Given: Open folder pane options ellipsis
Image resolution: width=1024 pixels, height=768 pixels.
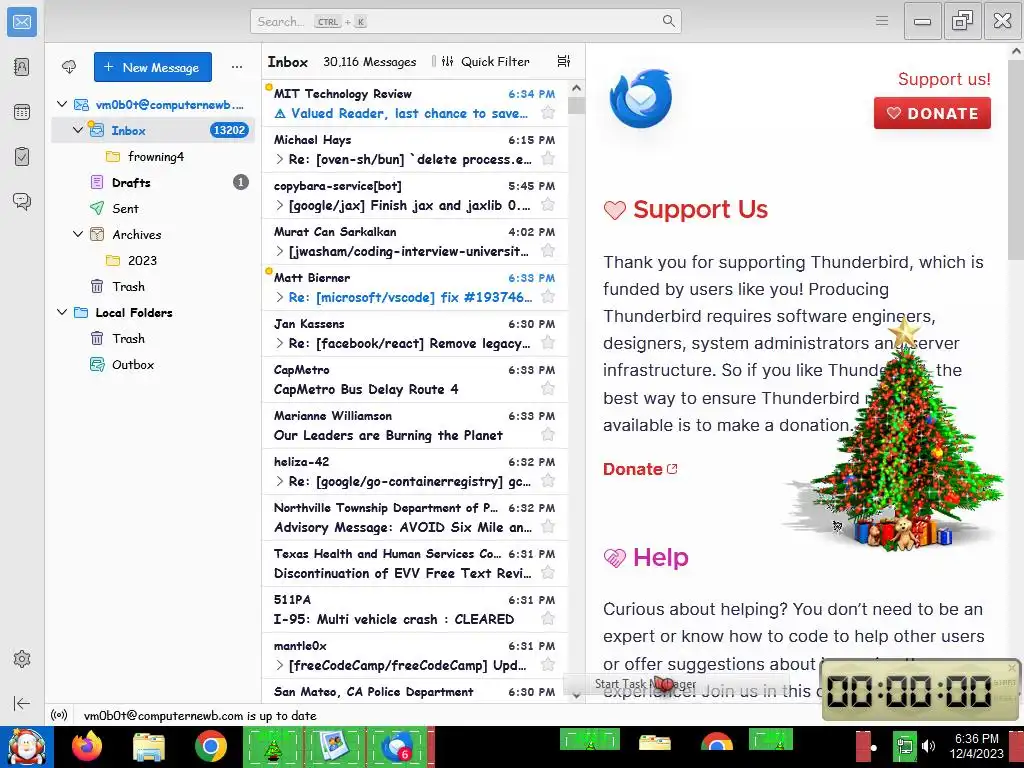Looking at the screenshot, I should [236, 67].
